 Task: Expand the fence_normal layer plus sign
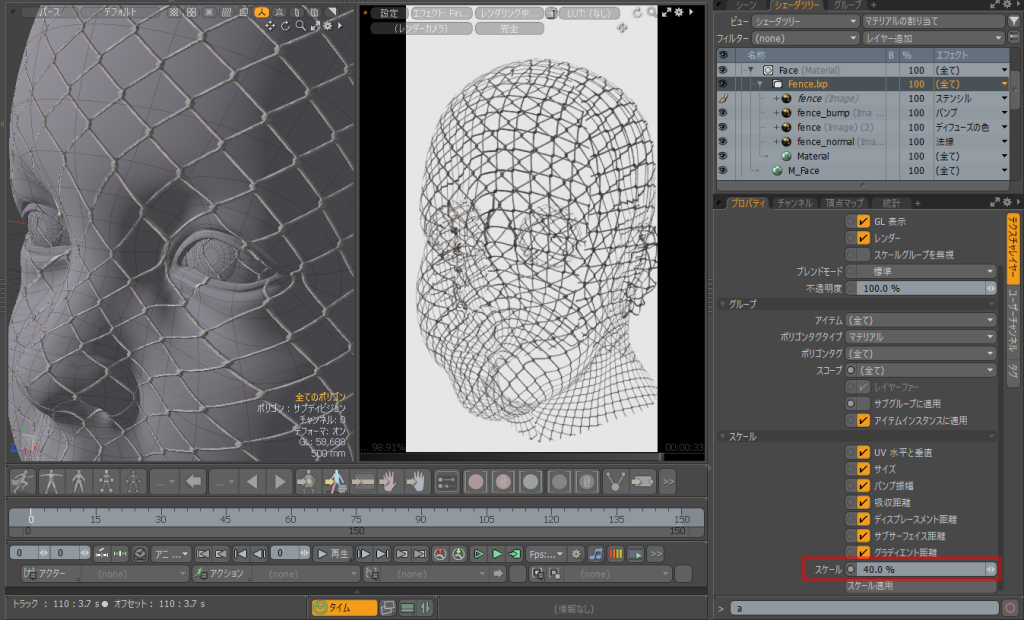point(776,142)
